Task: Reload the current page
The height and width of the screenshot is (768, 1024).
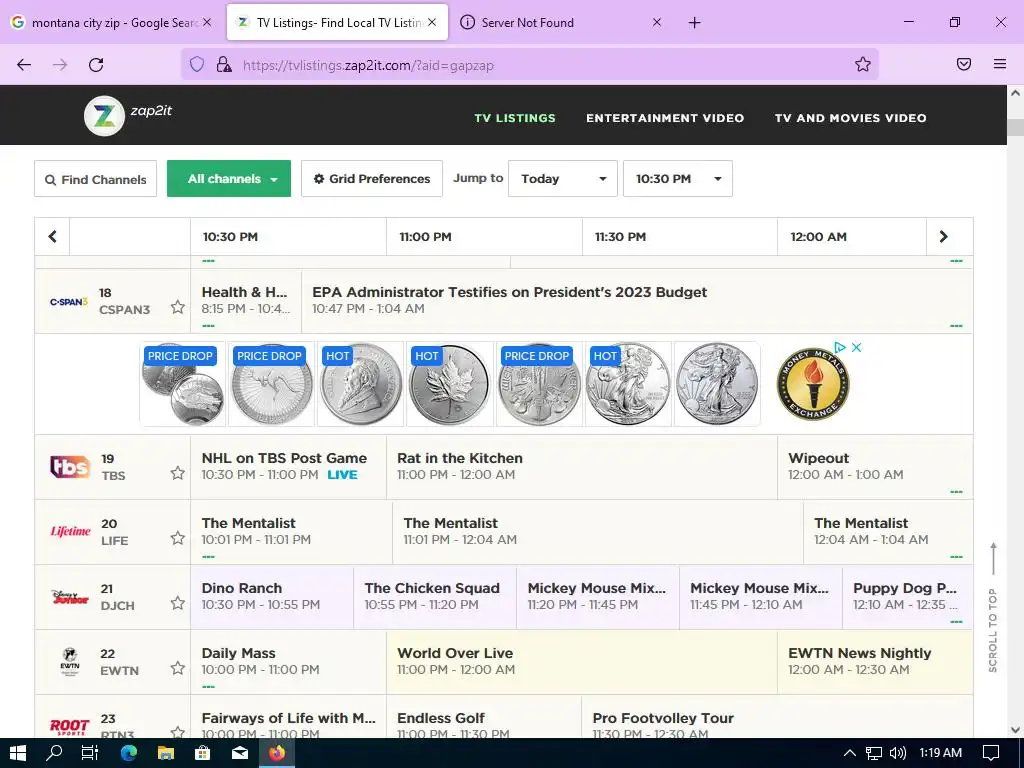Action: pyautogui.click(x=96, y=65)
